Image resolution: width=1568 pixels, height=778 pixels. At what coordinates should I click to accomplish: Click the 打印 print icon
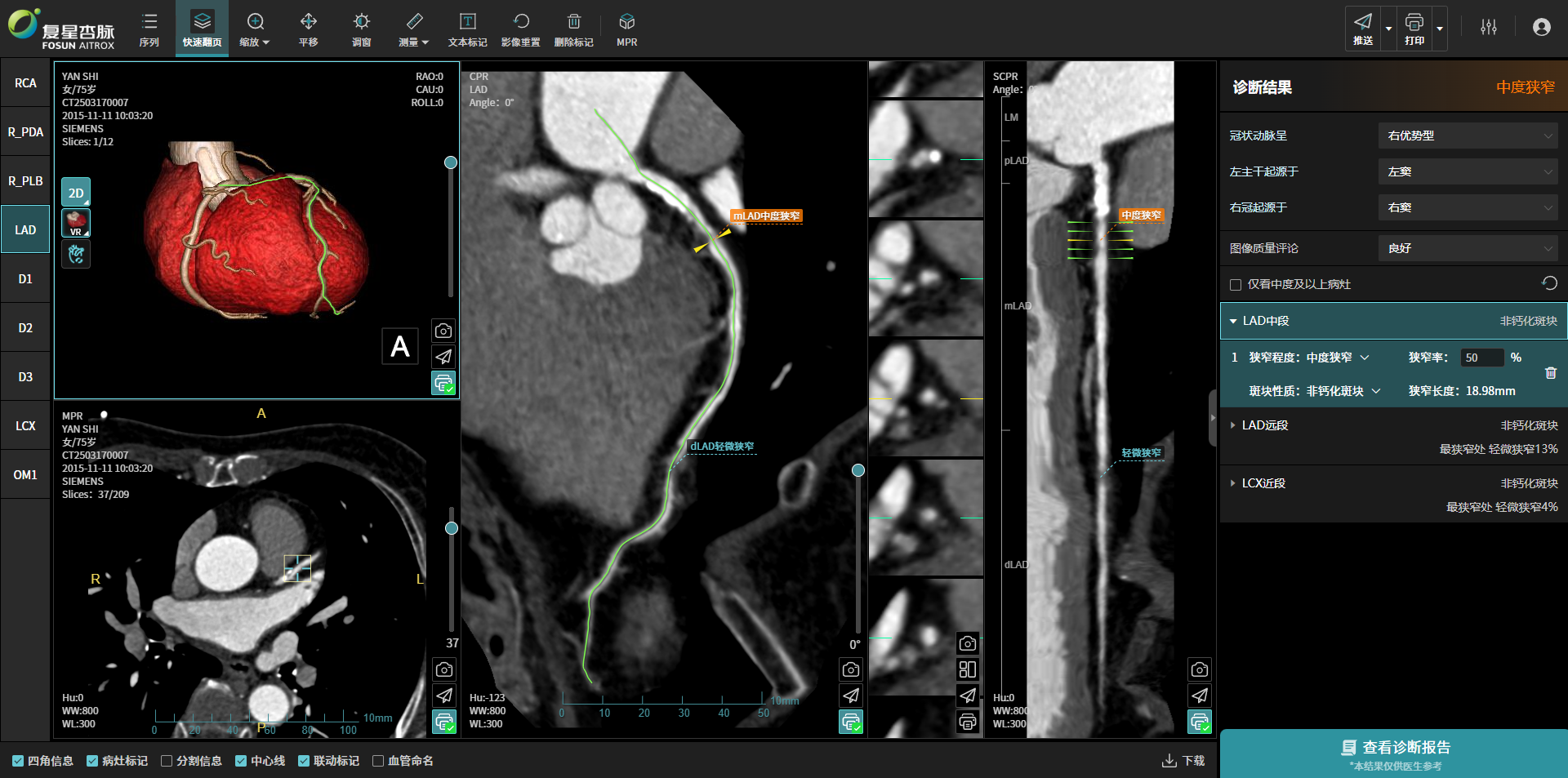click(1414, 29)
